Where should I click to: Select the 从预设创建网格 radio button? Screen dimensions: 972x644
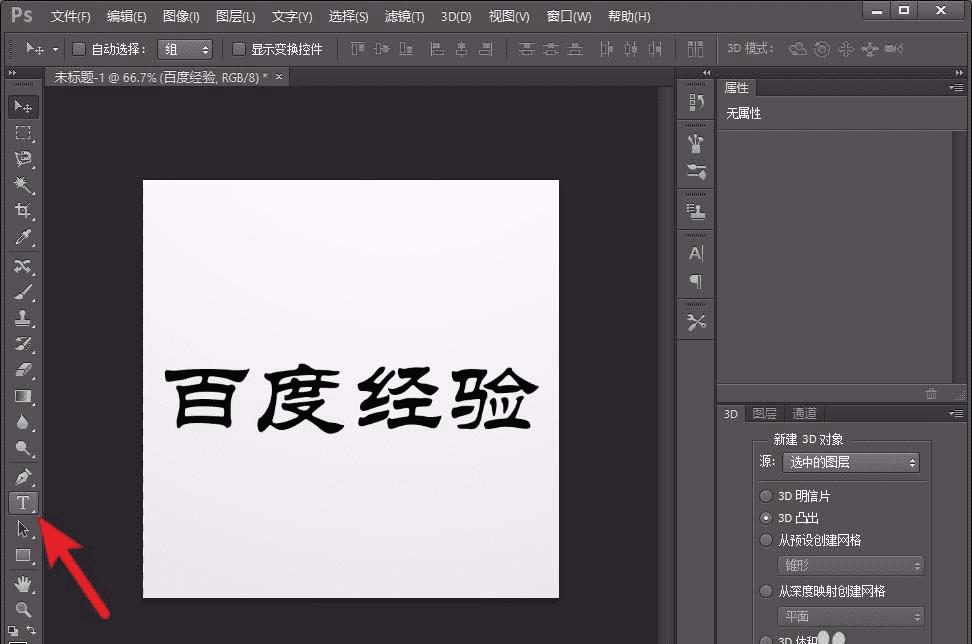click(x=766, y=540)
